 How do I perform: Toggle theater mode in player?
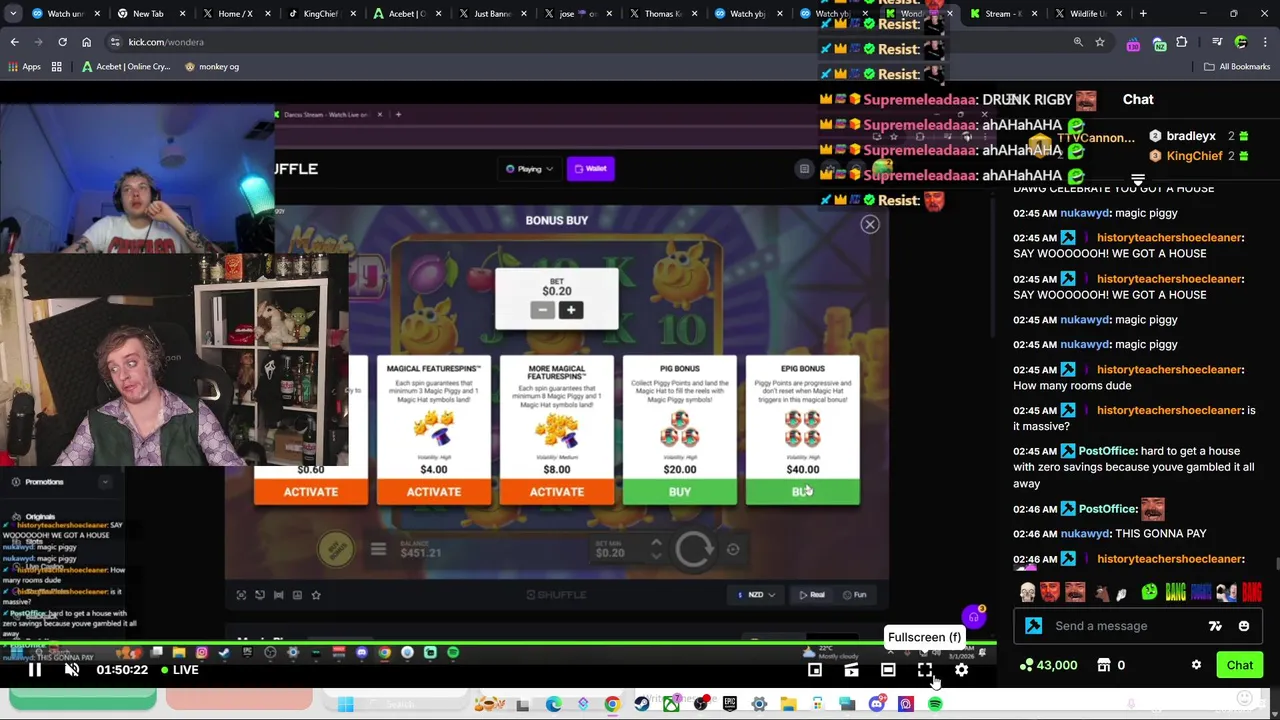tap(888, 670)
